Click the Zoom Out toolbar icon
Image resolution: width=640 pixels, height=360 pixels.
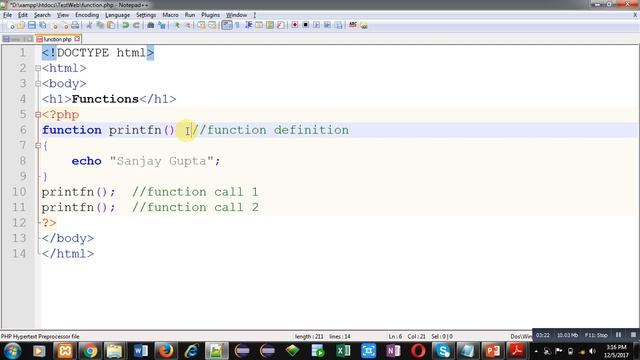click(x=188, y=25)
